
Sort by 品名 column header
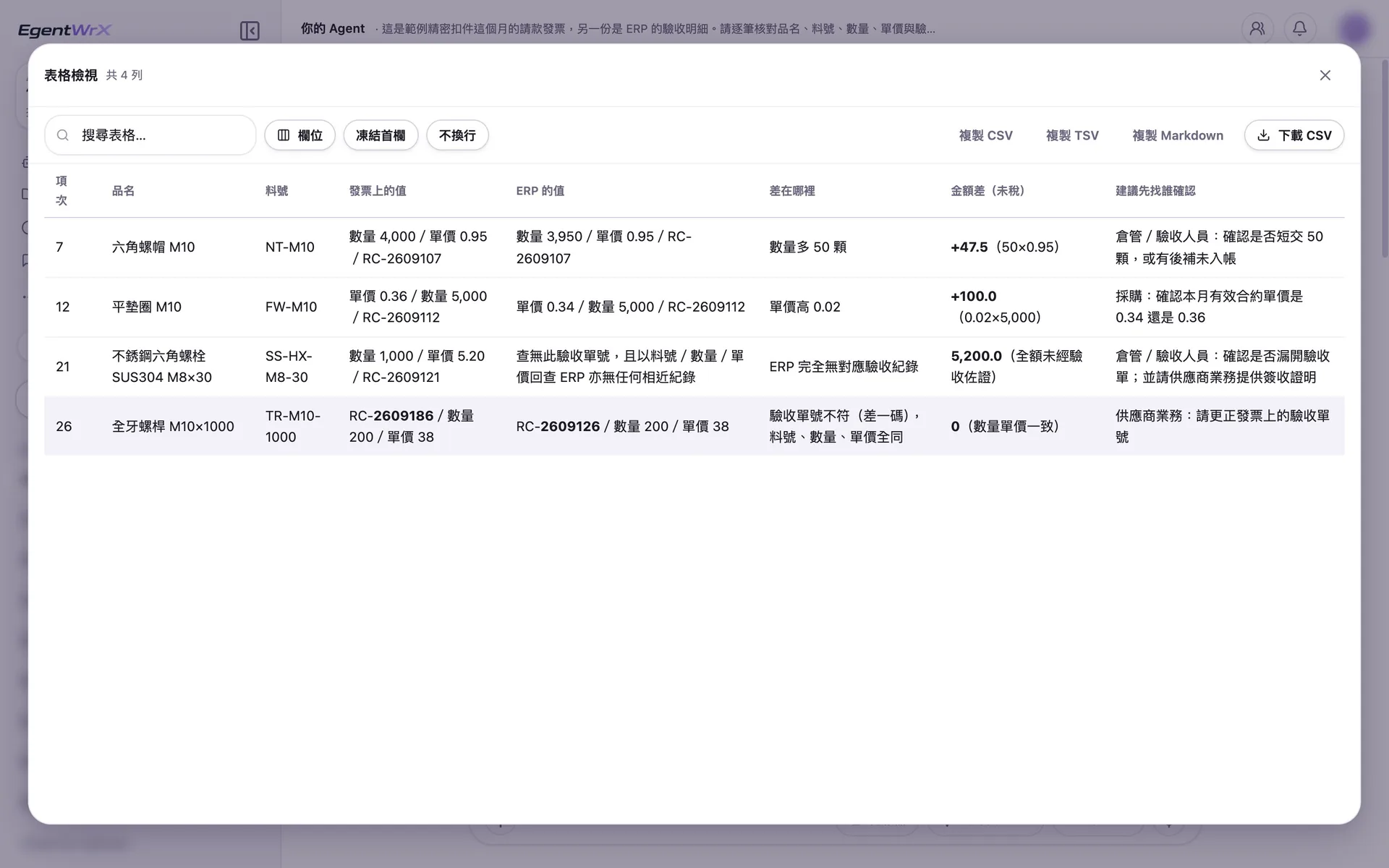click(x=123, y=191)
